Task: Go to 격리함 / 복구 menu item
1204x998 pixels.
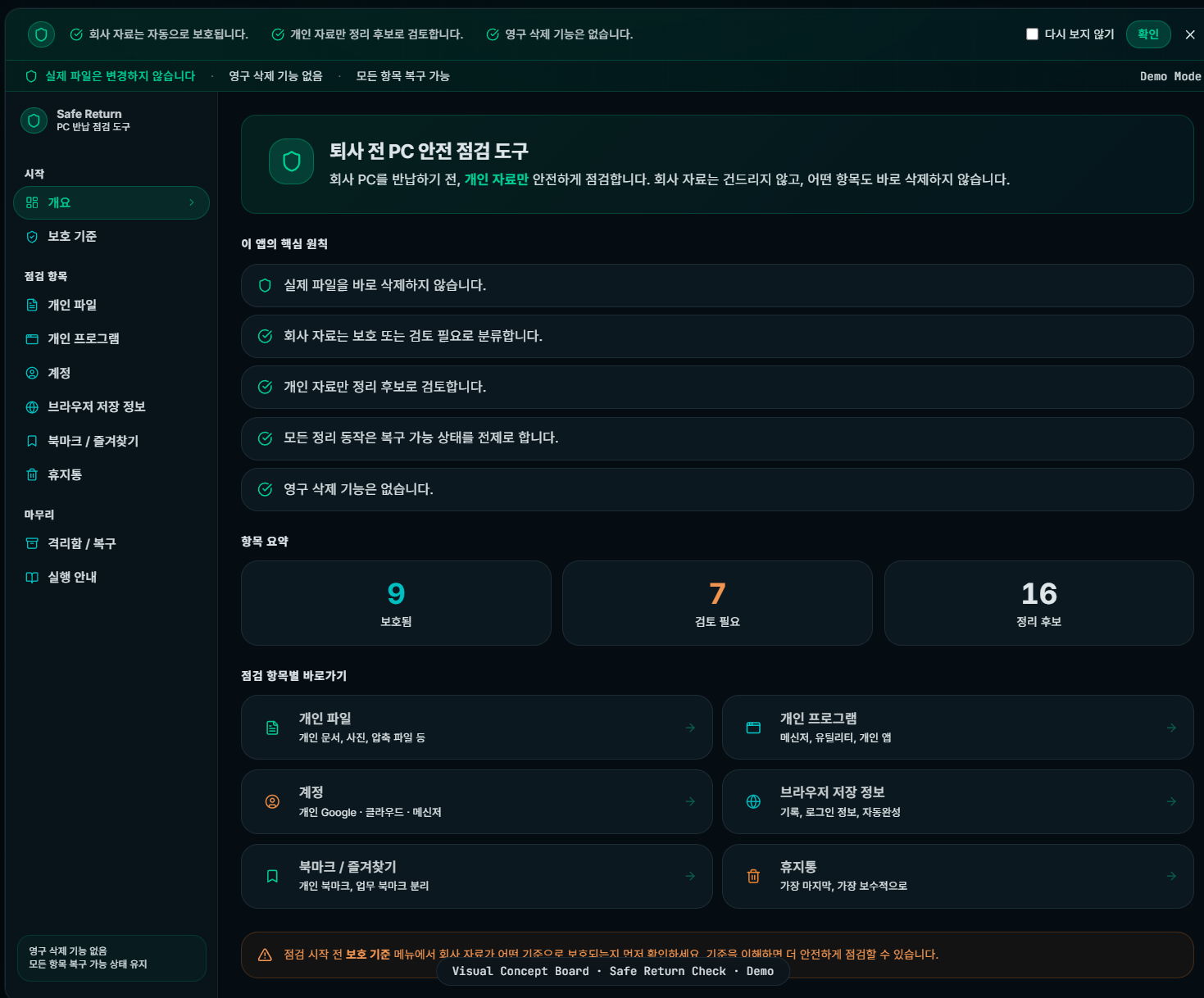Action: [x=81, y=543]
